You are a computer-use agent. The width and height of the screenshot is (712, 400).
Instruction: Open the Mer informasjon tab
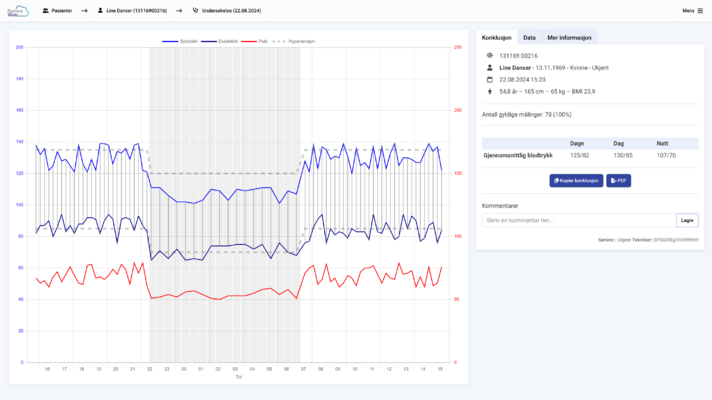[x=569, y=36]
